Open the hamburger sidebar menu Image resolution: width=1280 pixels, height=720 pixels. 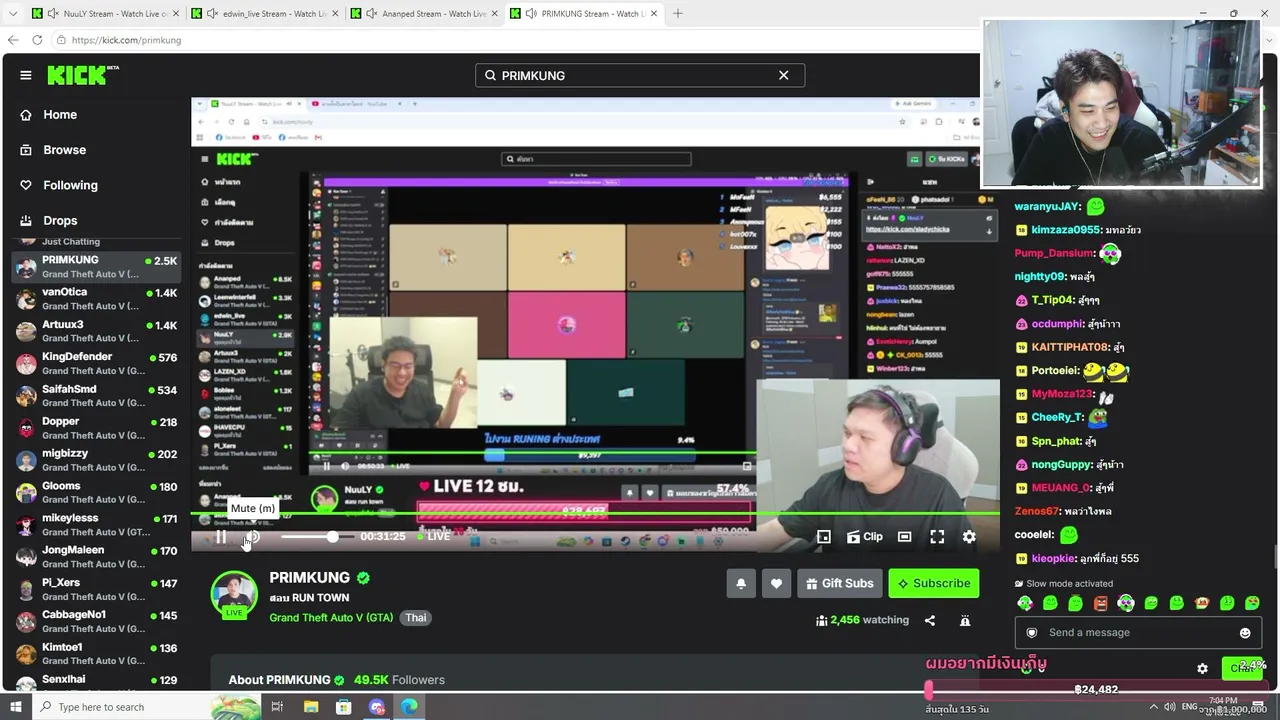pyautogui.click(x=26, y=75)
